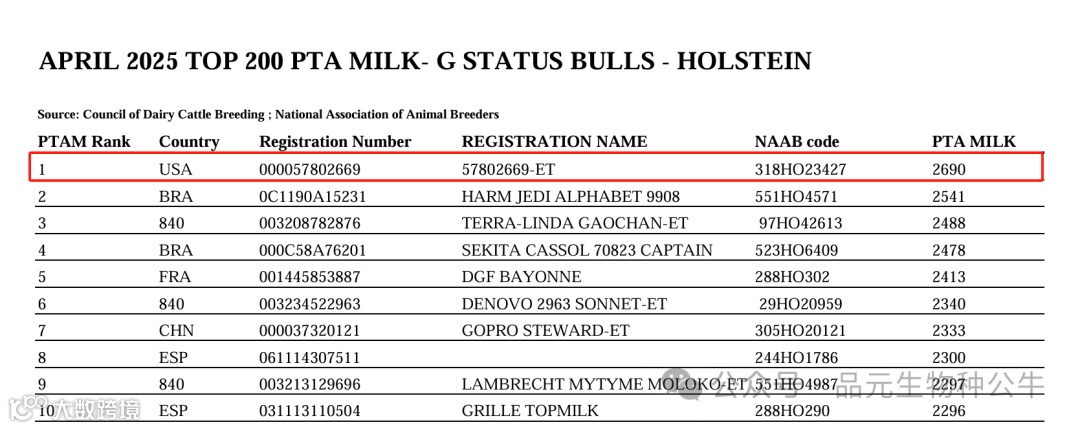Click the Registration Number column header

pyautogui.click(x=335, y=142)
